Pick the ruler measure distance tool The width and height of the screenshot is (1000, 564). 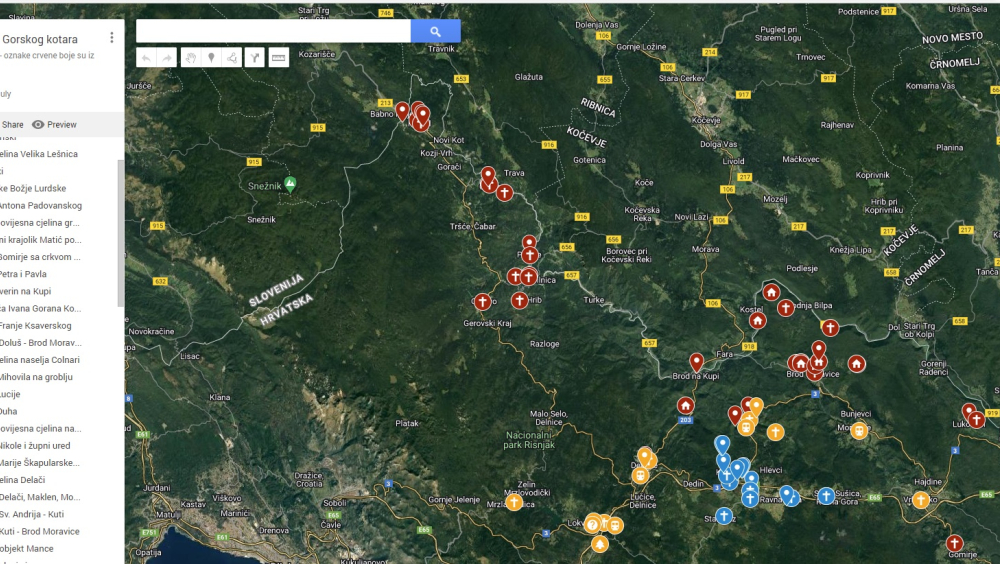pos(279,58)
